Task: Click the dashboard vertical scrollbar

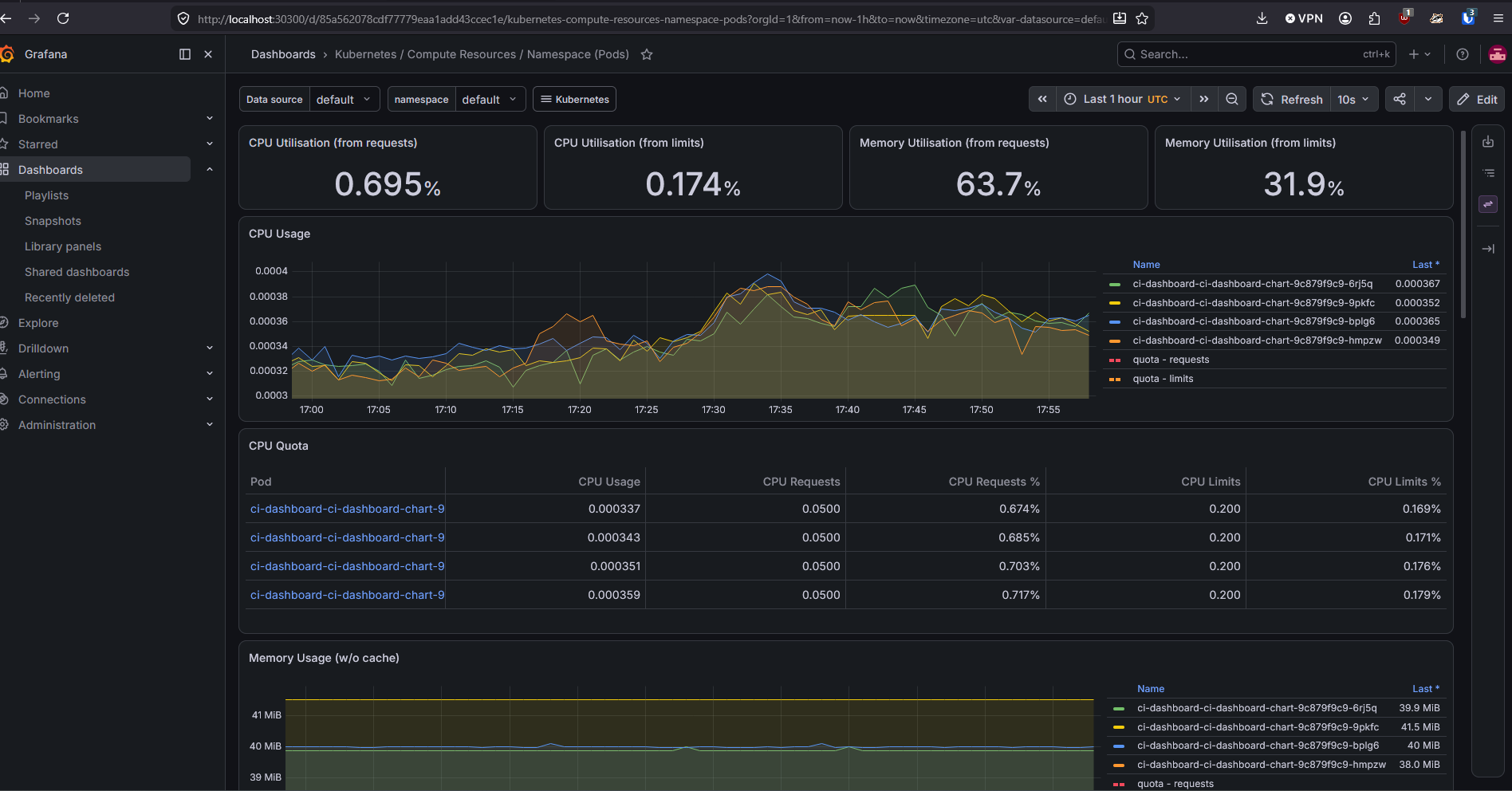Action: (1463, 225)
